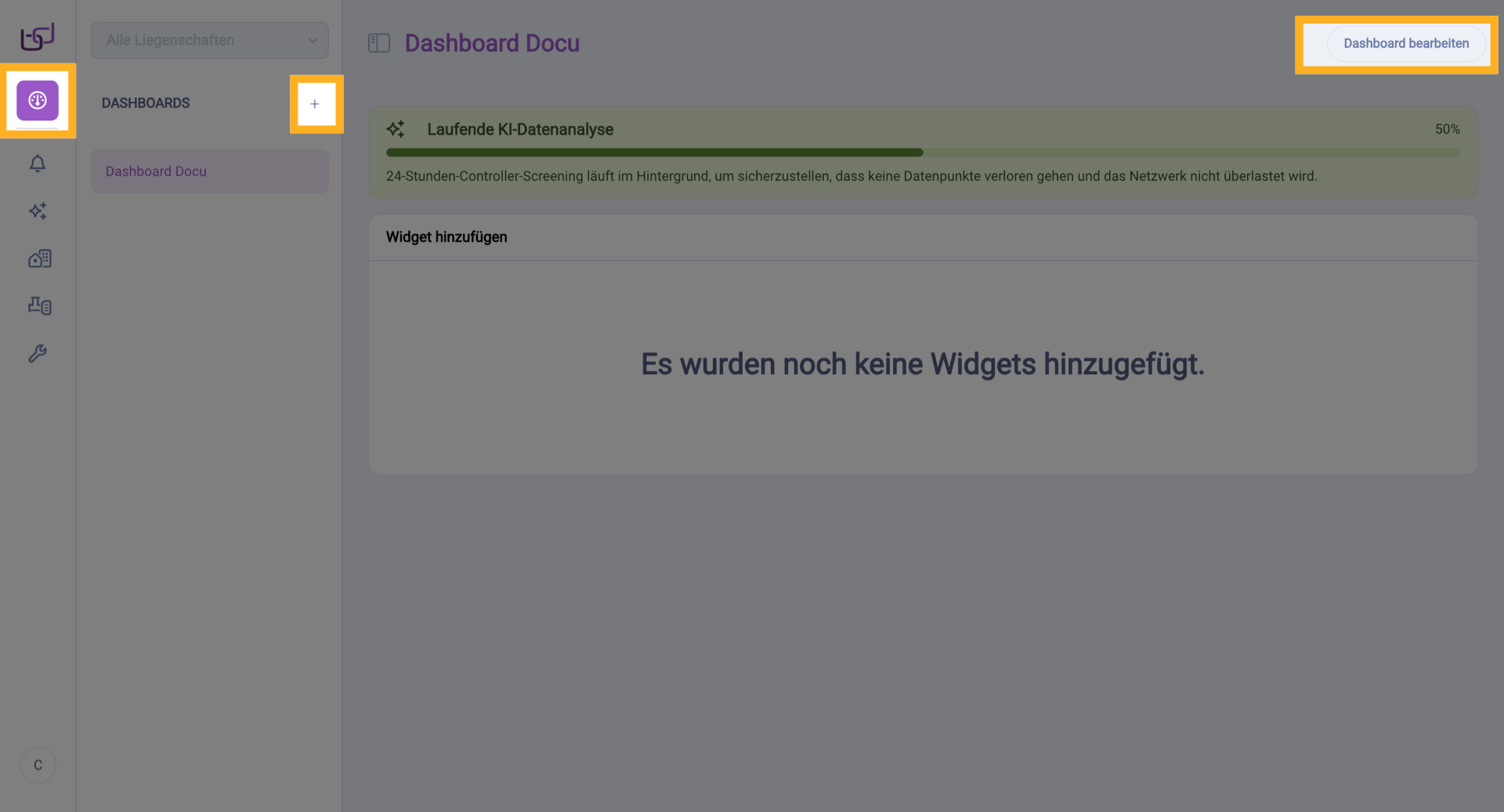Open settings via the wrench icon

(x=38, y=353)
